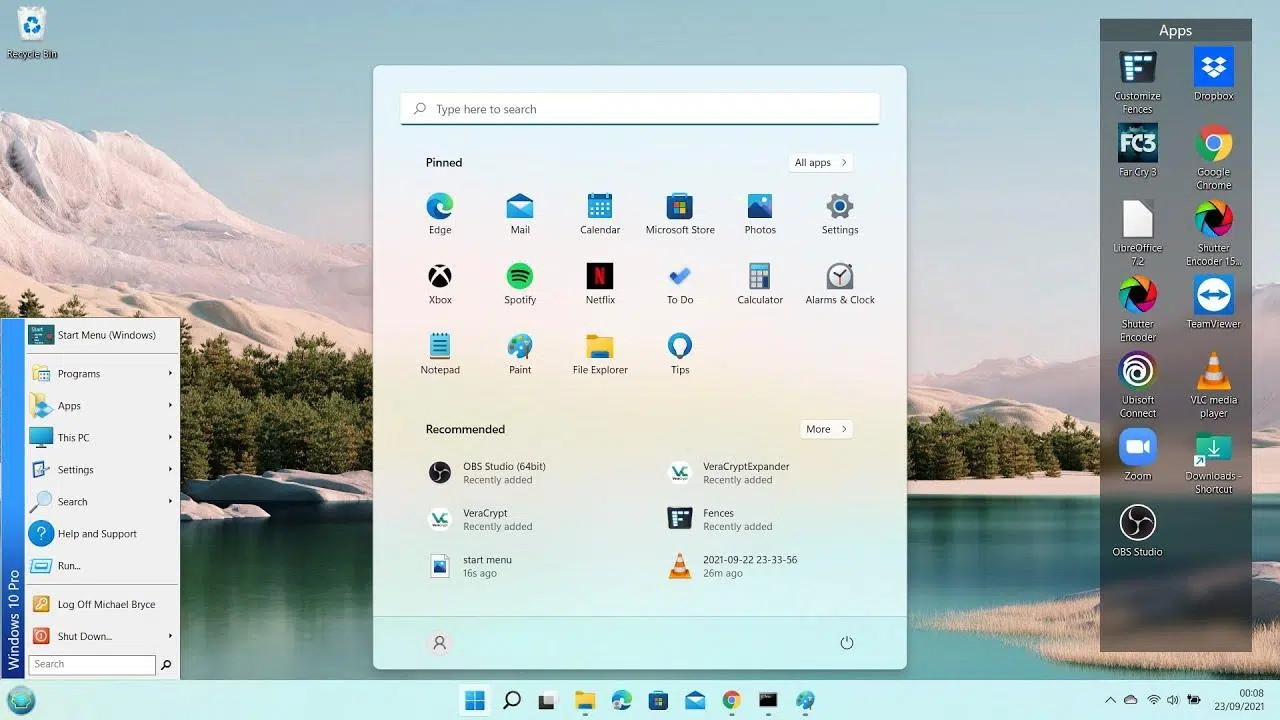Viewport: 1280px width, 720px height.
Task: Open Search from the taskbar magnifier
Action: pos(512,700)
